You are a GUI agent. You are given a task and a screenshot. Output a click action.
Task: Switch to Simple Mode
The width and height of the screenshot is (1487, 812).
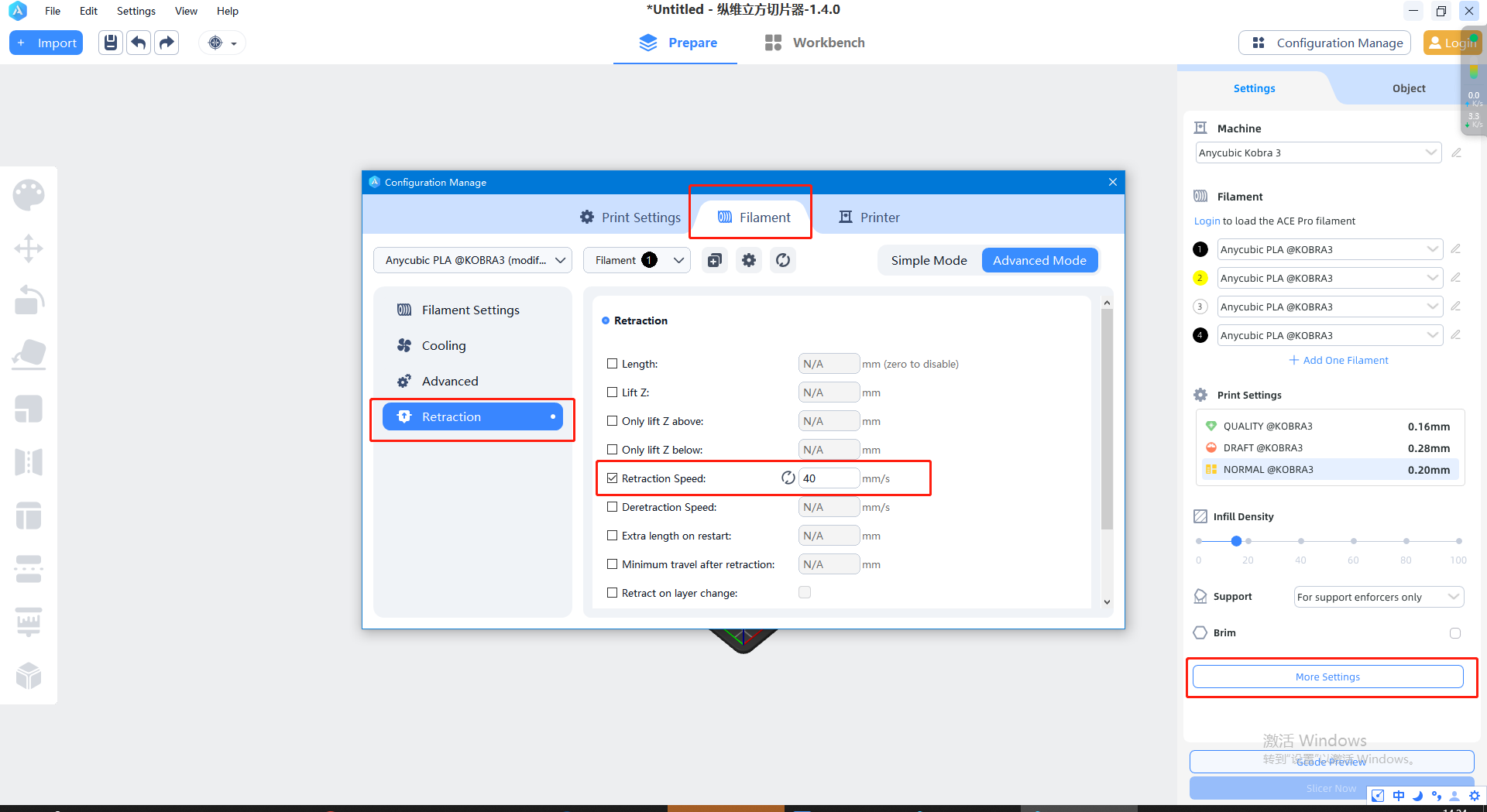[x=929, y=260]
